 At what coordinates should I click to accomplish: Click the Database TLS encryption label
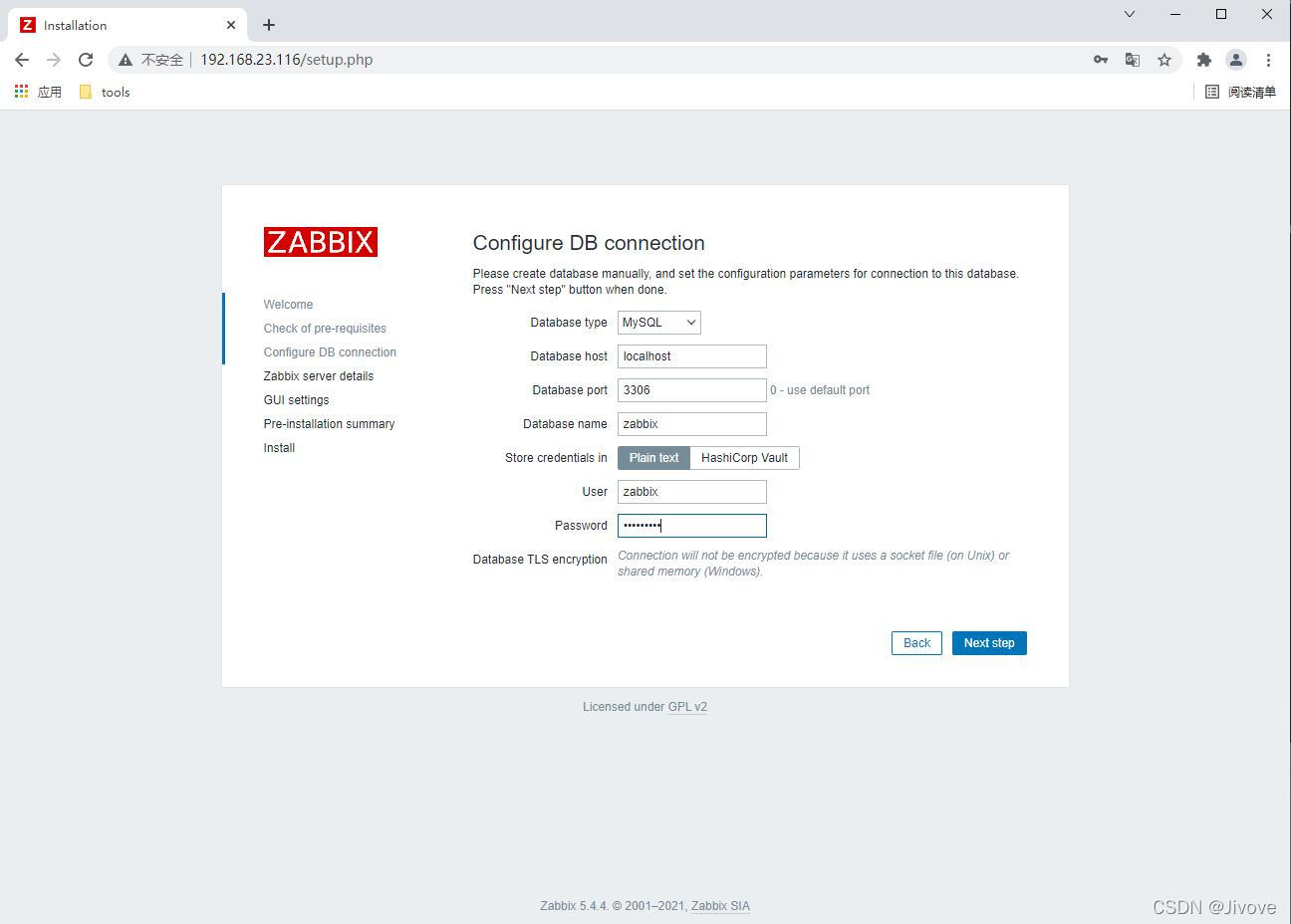(540, 560)
